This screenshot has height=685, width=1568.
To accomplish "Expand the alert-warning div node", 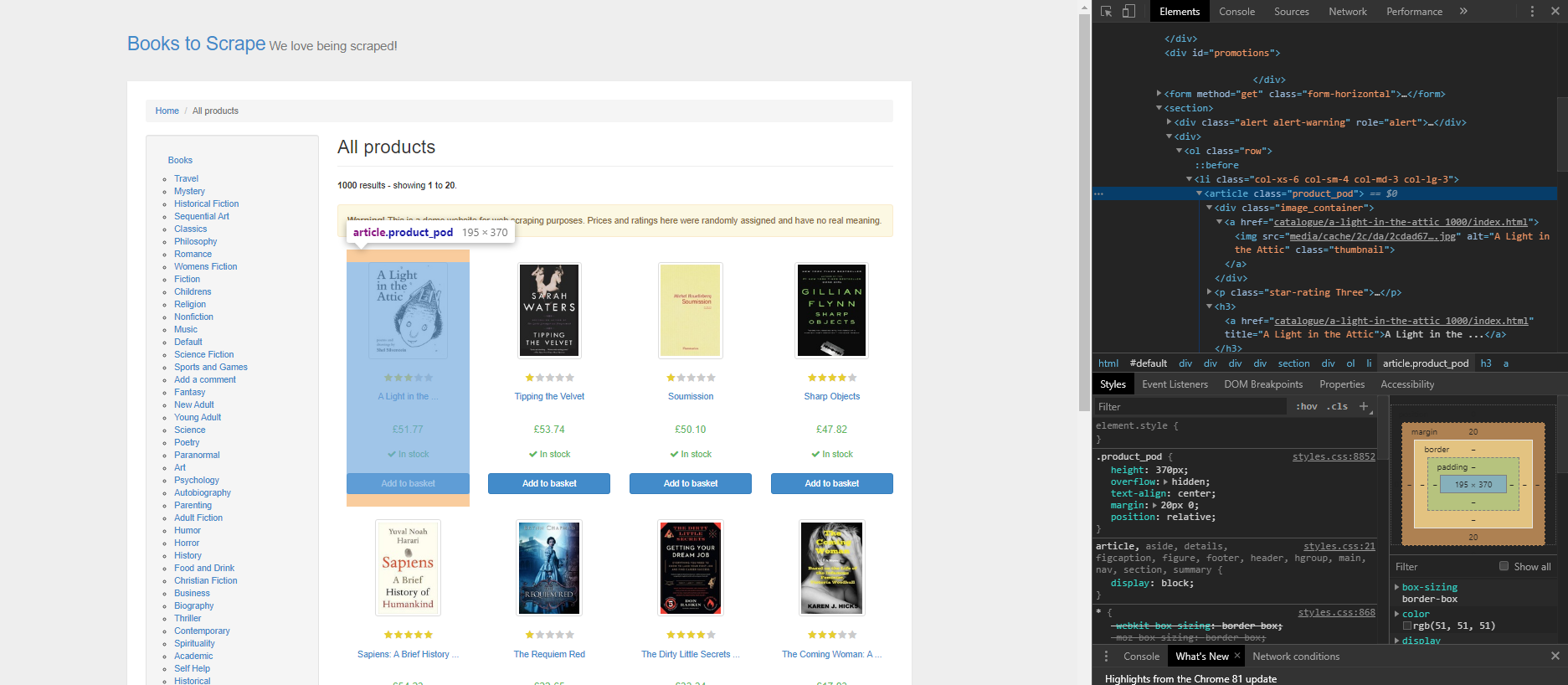I will tap(1169, 122).
